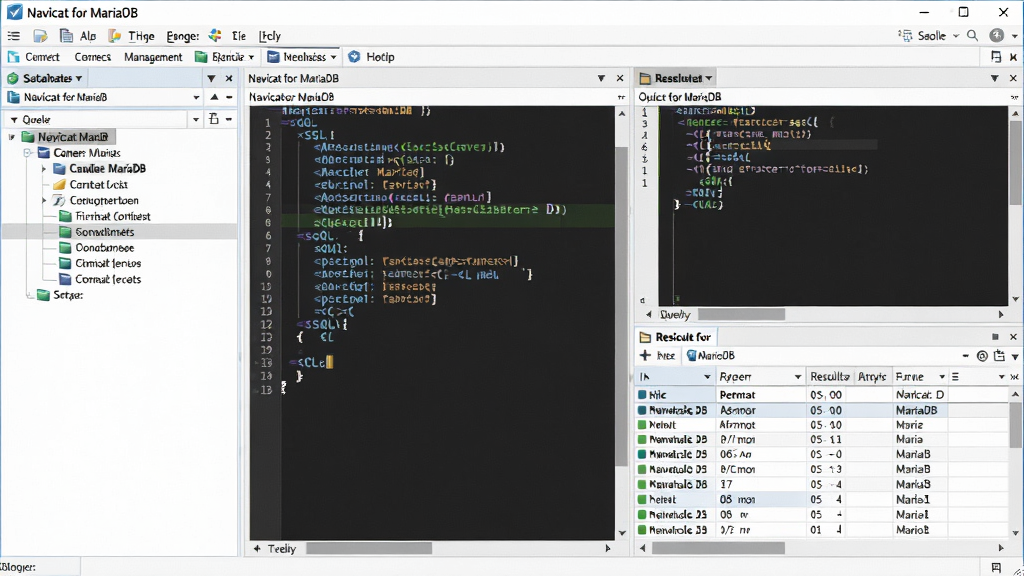Click the Resullts column header
The width and height of the screenshot is (1024, 576).
point(829,377)
